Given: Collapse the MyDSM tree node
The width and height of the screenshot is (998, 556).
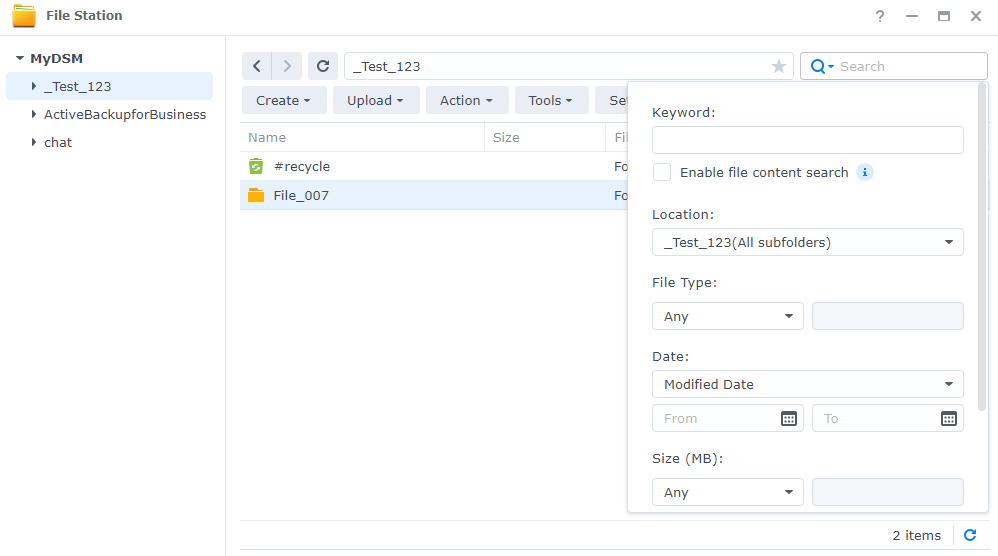Looking at the screenshot, I should pyautogui.click(x=20, y=58).
